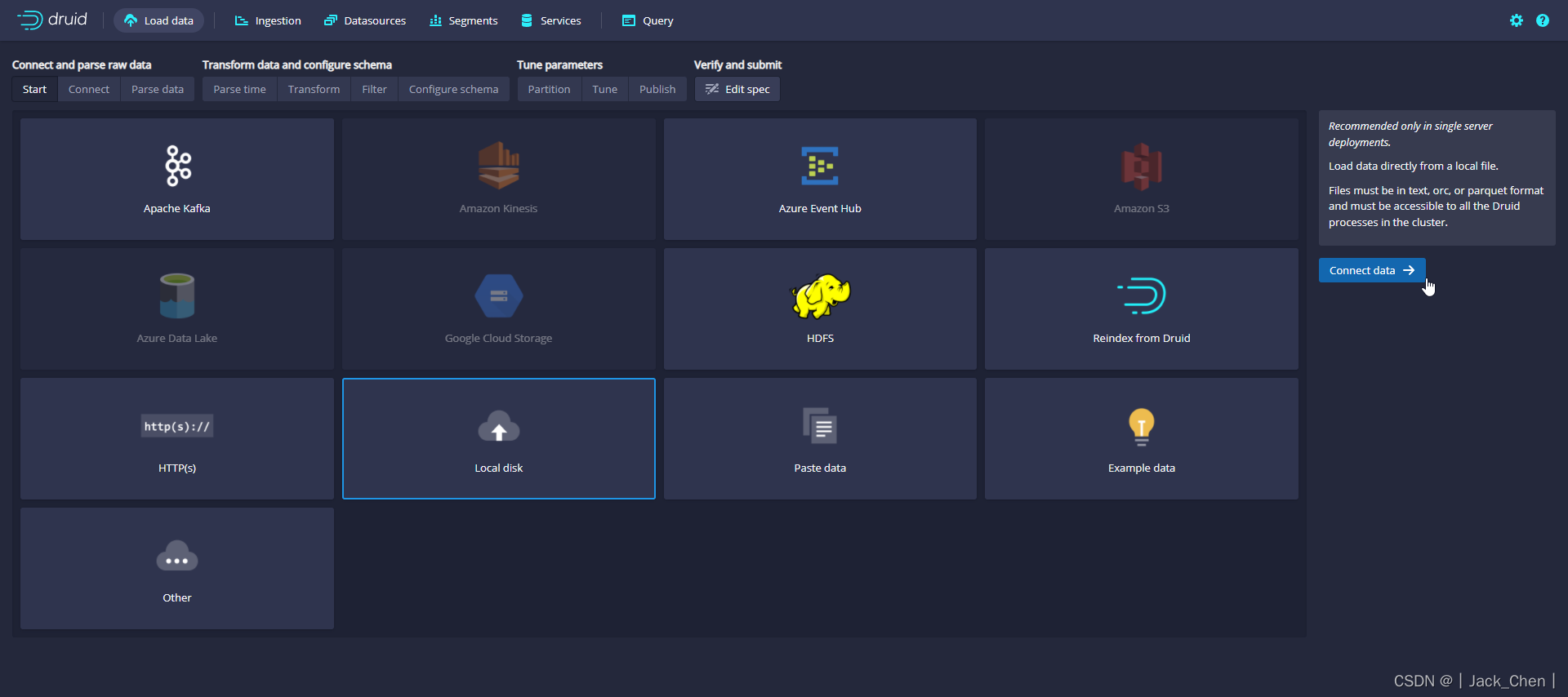Click the Google Cloud Storage label
The width and height of the screenshot is (1568, 697).
(x=498, y=339)
